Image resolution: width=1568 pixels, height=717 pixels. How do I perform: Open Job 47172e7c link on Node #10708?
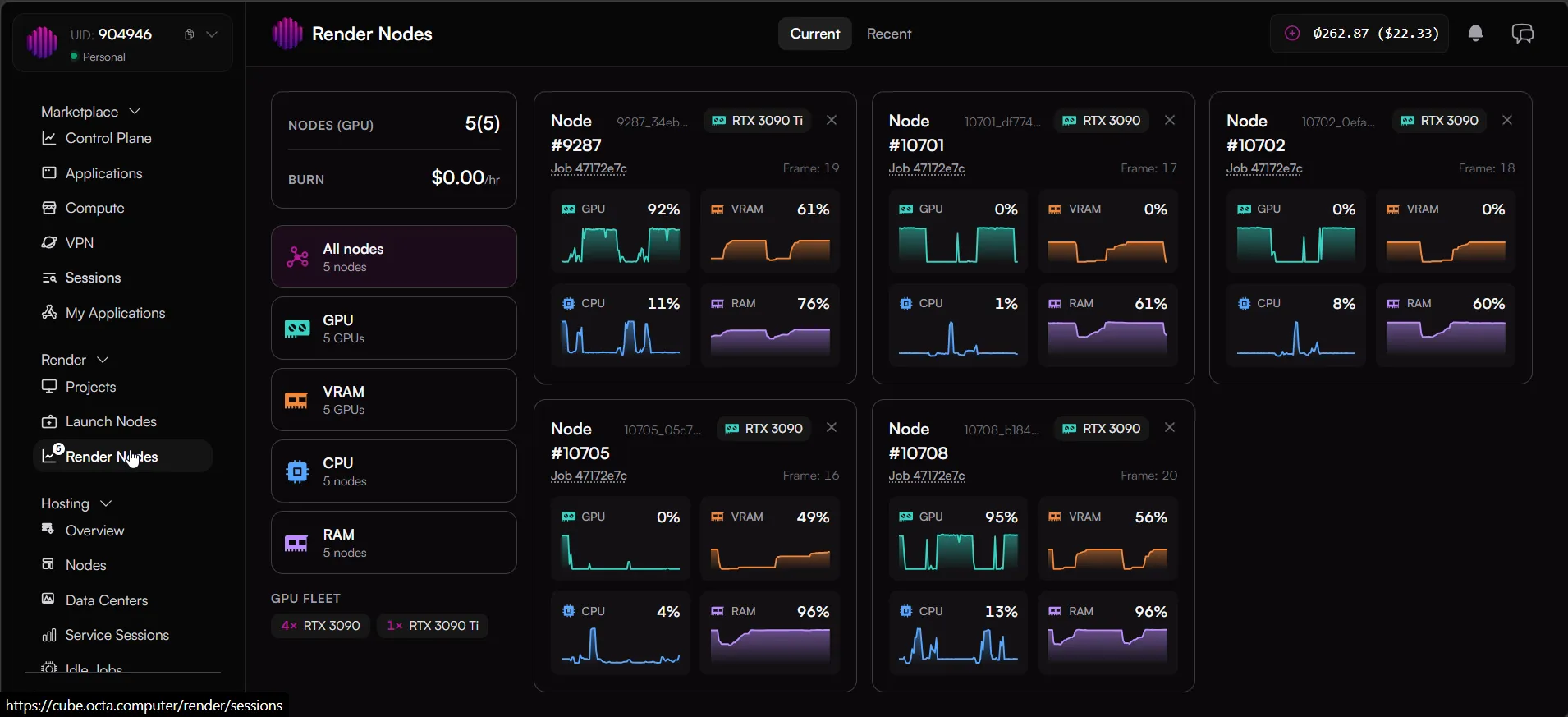click(x=927, y=476)
